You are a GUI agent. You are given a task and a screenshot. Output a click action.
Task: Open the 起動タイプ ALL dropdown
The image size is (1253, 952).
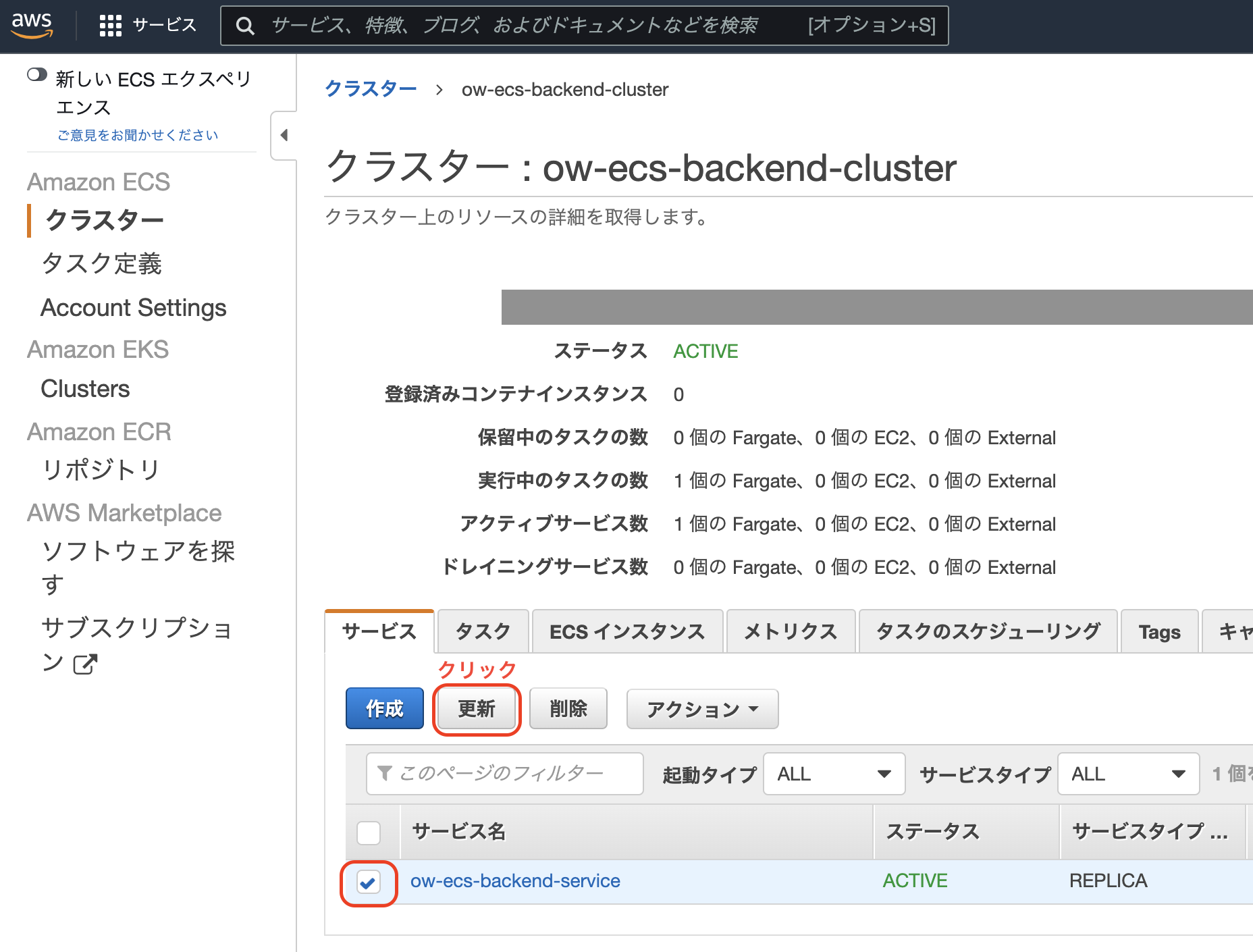click(x=834, y=774)
